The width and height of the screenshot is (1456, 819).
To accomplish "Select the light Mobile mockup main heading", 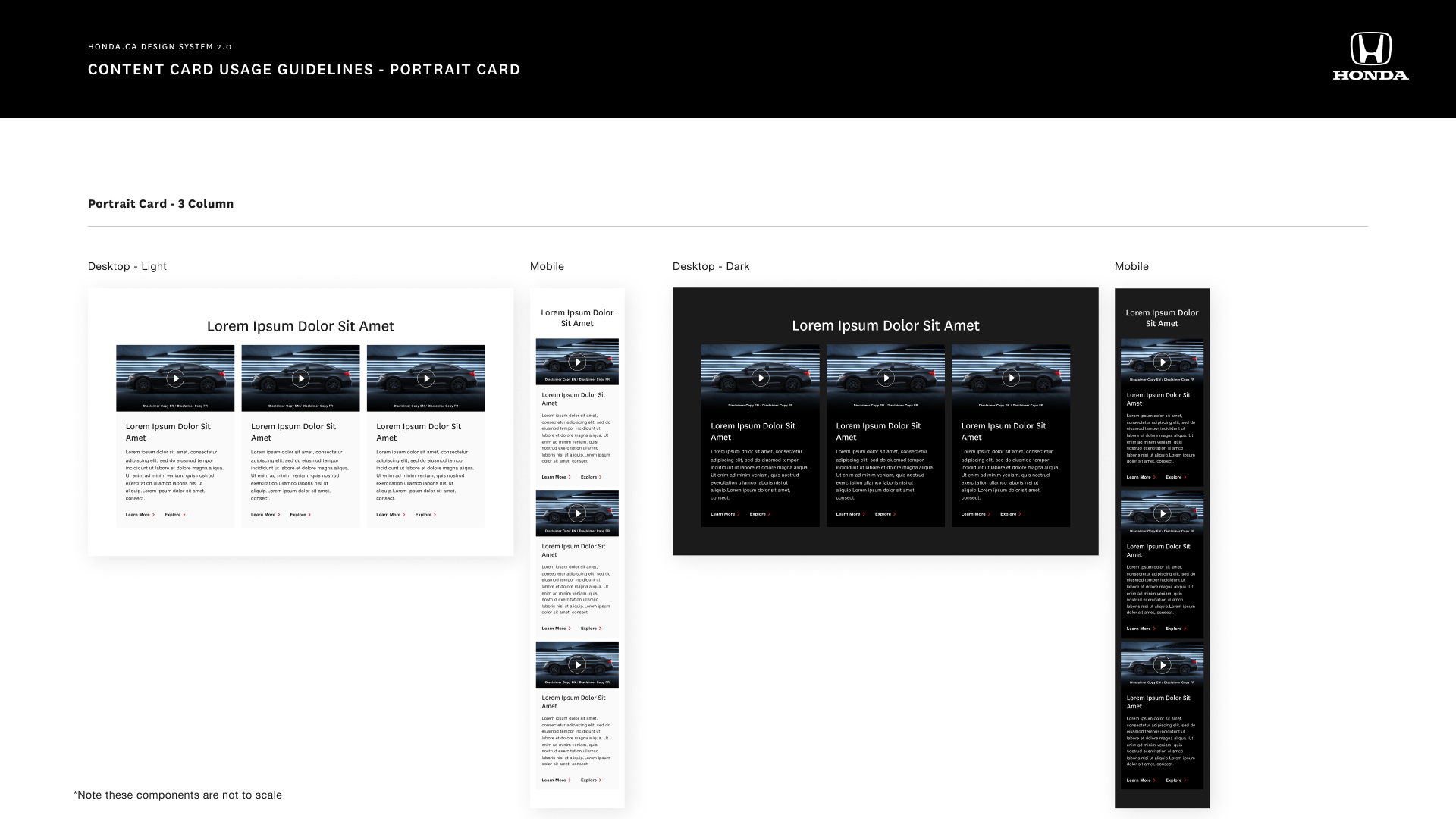I will click(x=577, y=318).
